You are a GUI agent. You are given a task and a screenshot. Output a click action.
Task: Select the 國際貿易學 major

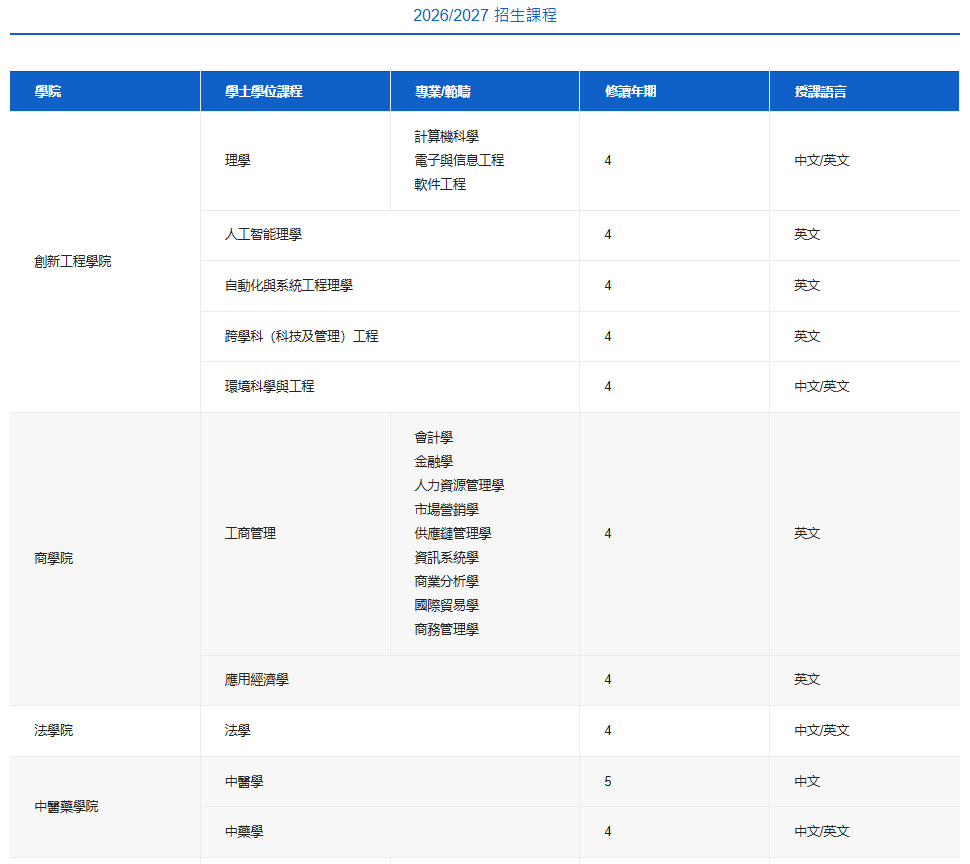coord(446,605)
